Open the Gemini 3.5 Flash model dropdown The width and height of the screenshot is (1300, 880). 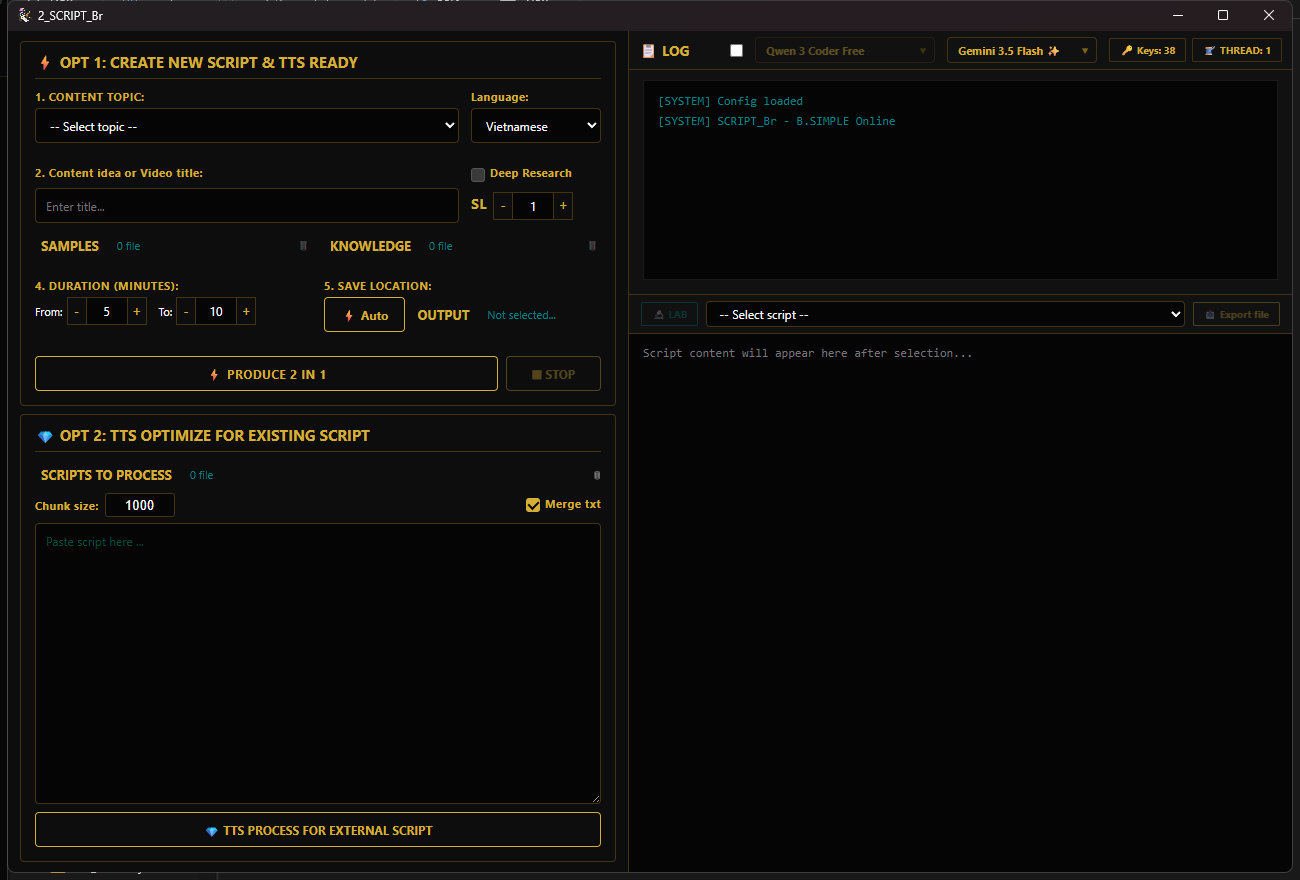click(1022, 50)
